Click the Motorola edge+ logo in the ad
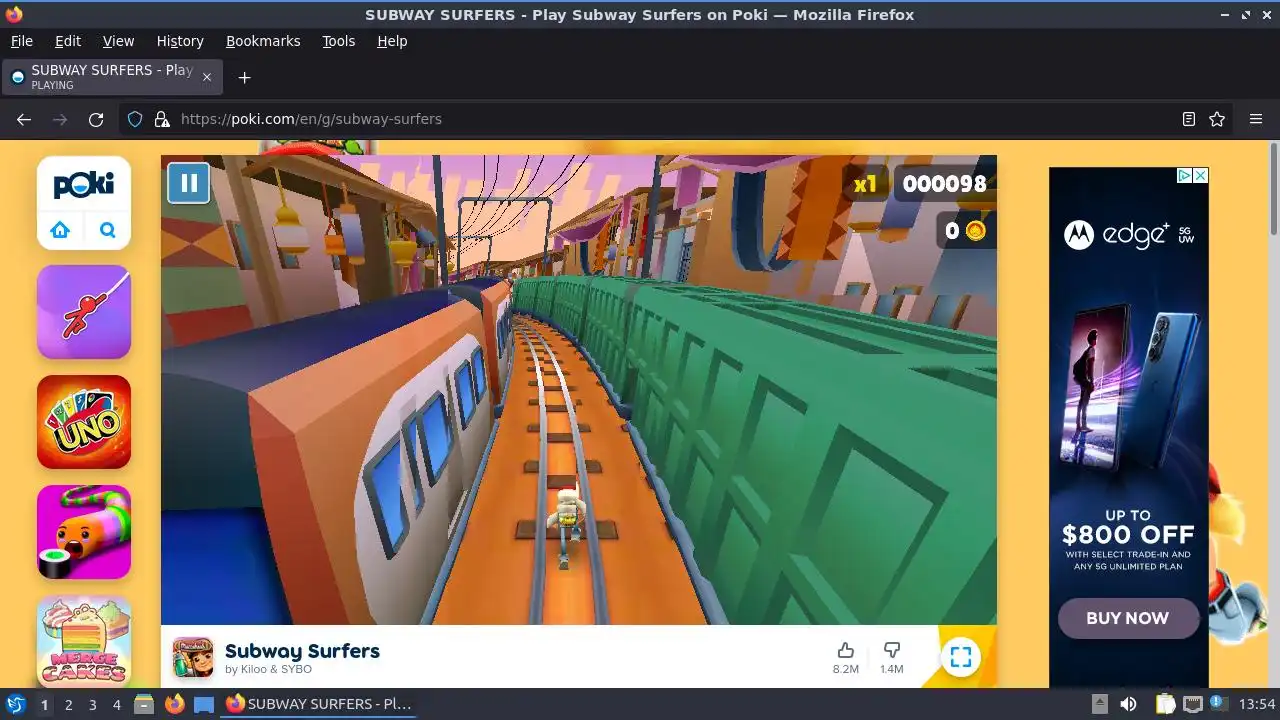 1129,235
